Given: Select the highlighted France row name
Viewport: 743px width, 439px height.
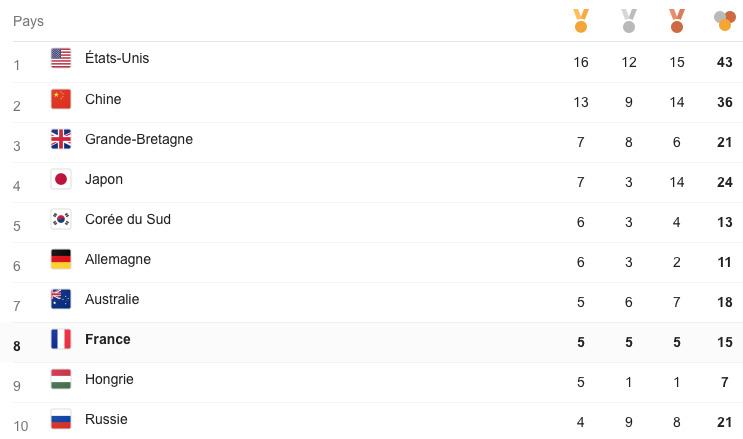Looking at the screenshot, I should click(x=108, y=339).
